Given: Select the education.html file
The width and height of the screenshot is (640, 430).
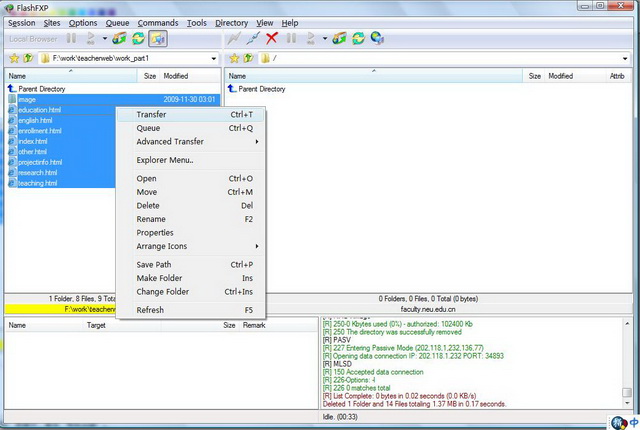Looking at the screenshot, I should 40,110.
